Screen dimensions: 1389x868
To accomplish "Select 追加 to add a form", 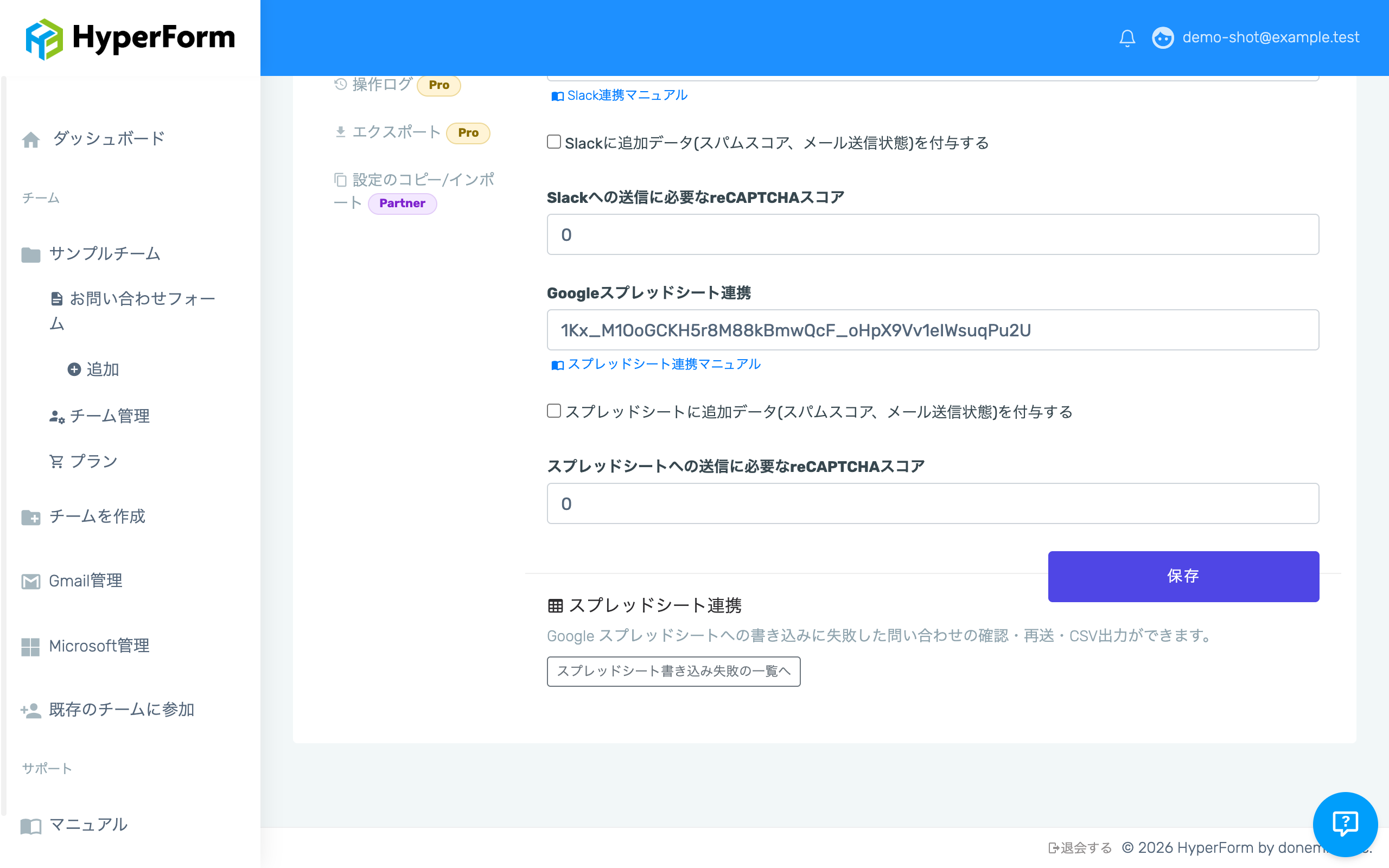I will click(103, 369).
